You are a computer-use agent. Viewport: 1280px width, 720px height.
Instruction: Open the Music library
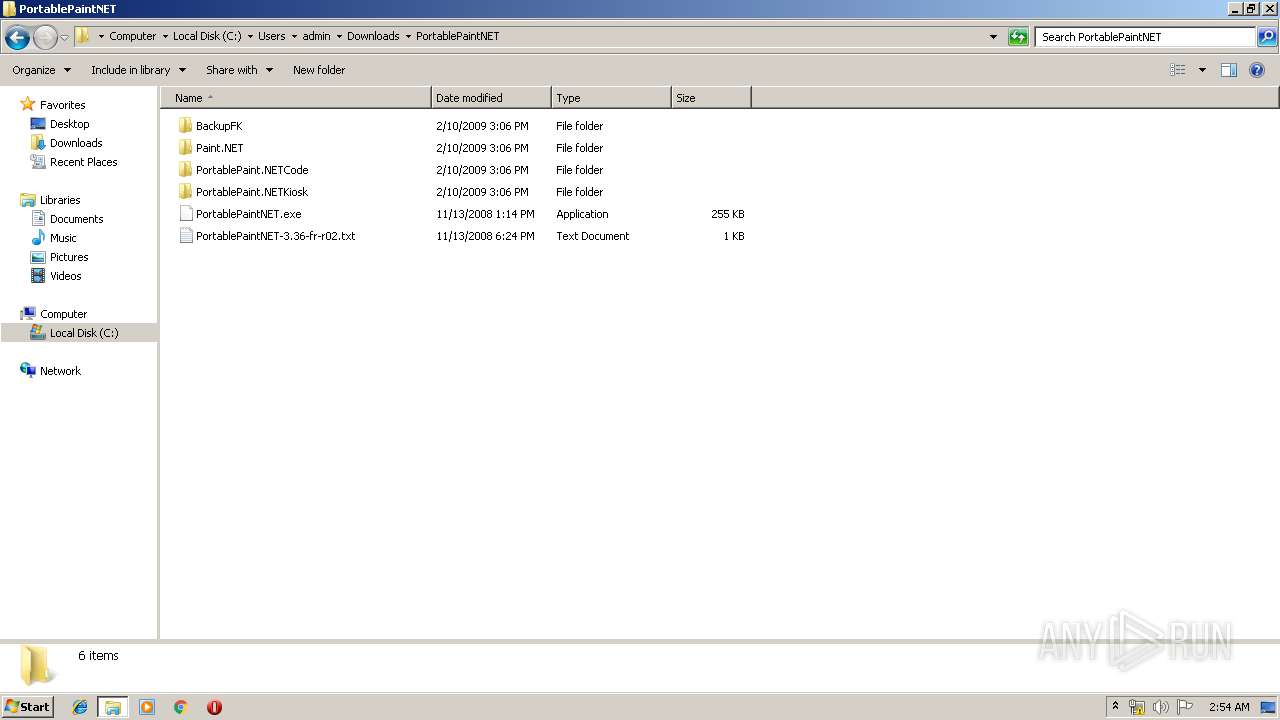[x=63, y=238]
